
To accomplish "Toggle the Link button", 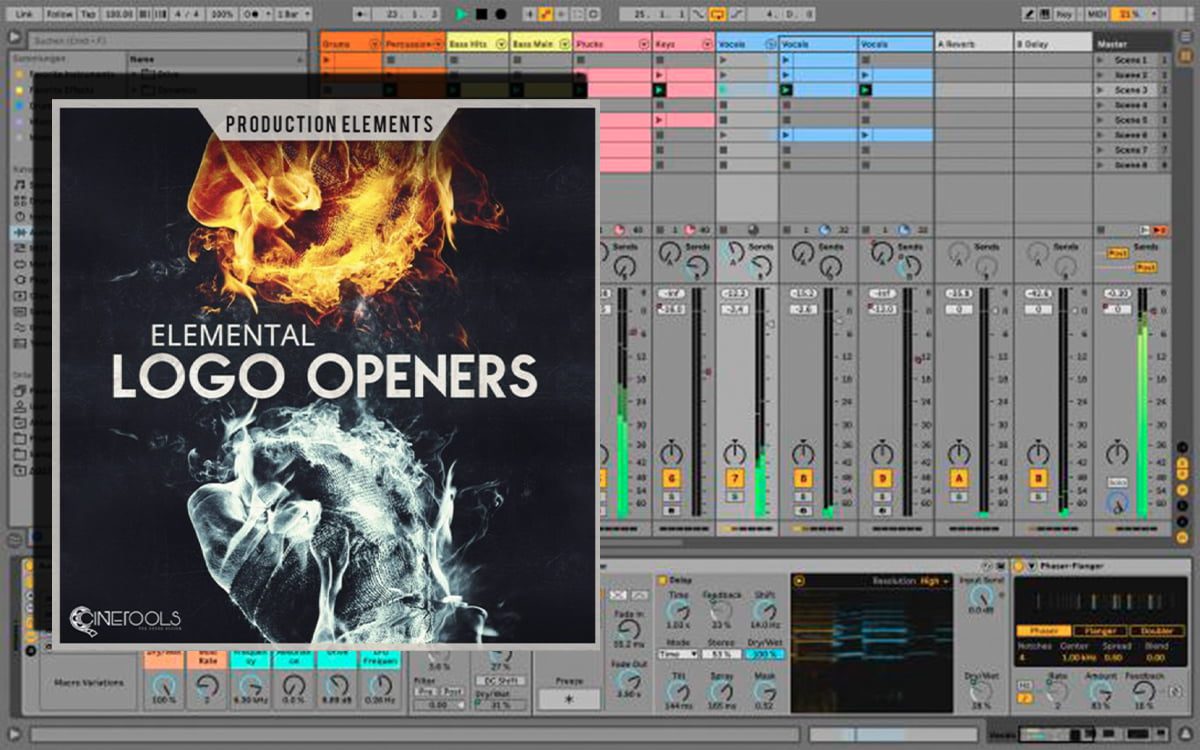I will [24, 15].
